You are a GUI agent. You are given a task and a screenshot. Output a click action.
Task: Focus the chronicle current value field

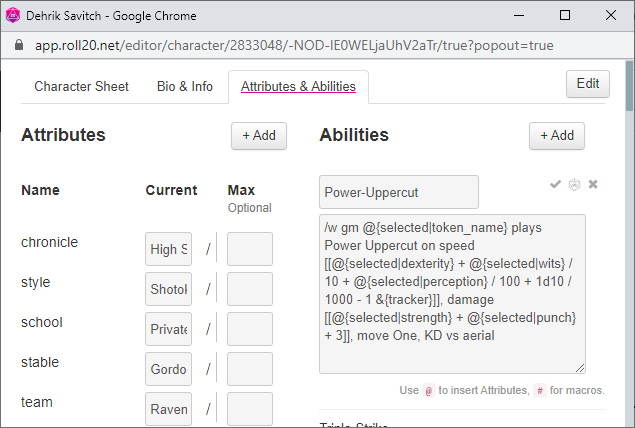(x=168, y=249)
